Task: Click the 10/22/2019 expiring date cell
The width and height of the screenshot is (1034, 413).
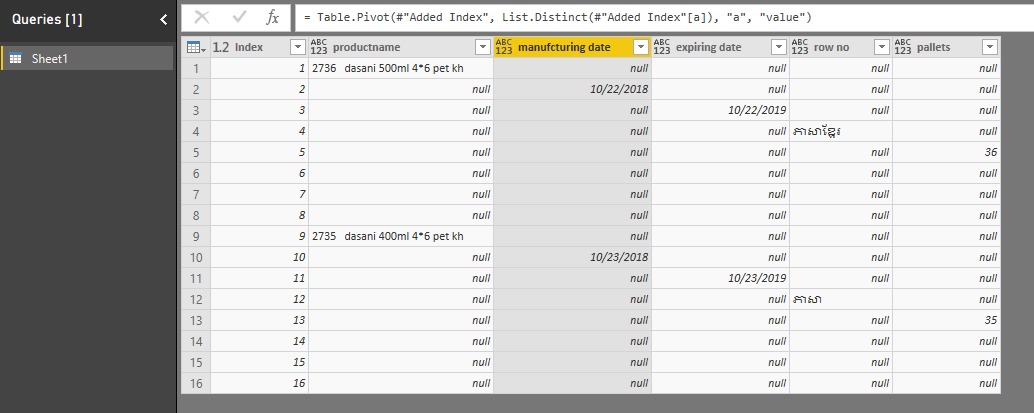Action: 720,110
